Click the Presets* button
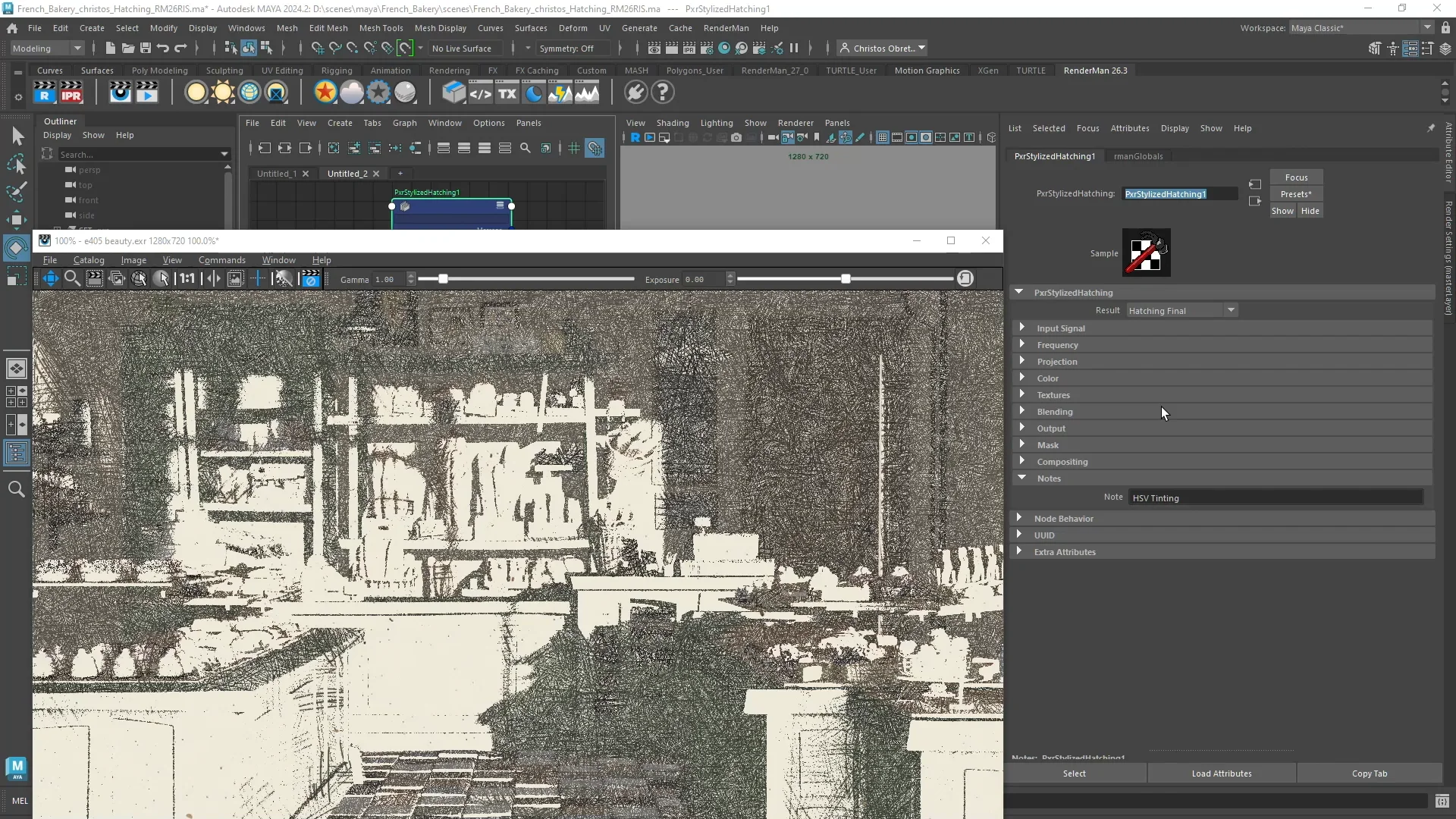Viewport: 1456px width, 819px height. pos(1295,194)
